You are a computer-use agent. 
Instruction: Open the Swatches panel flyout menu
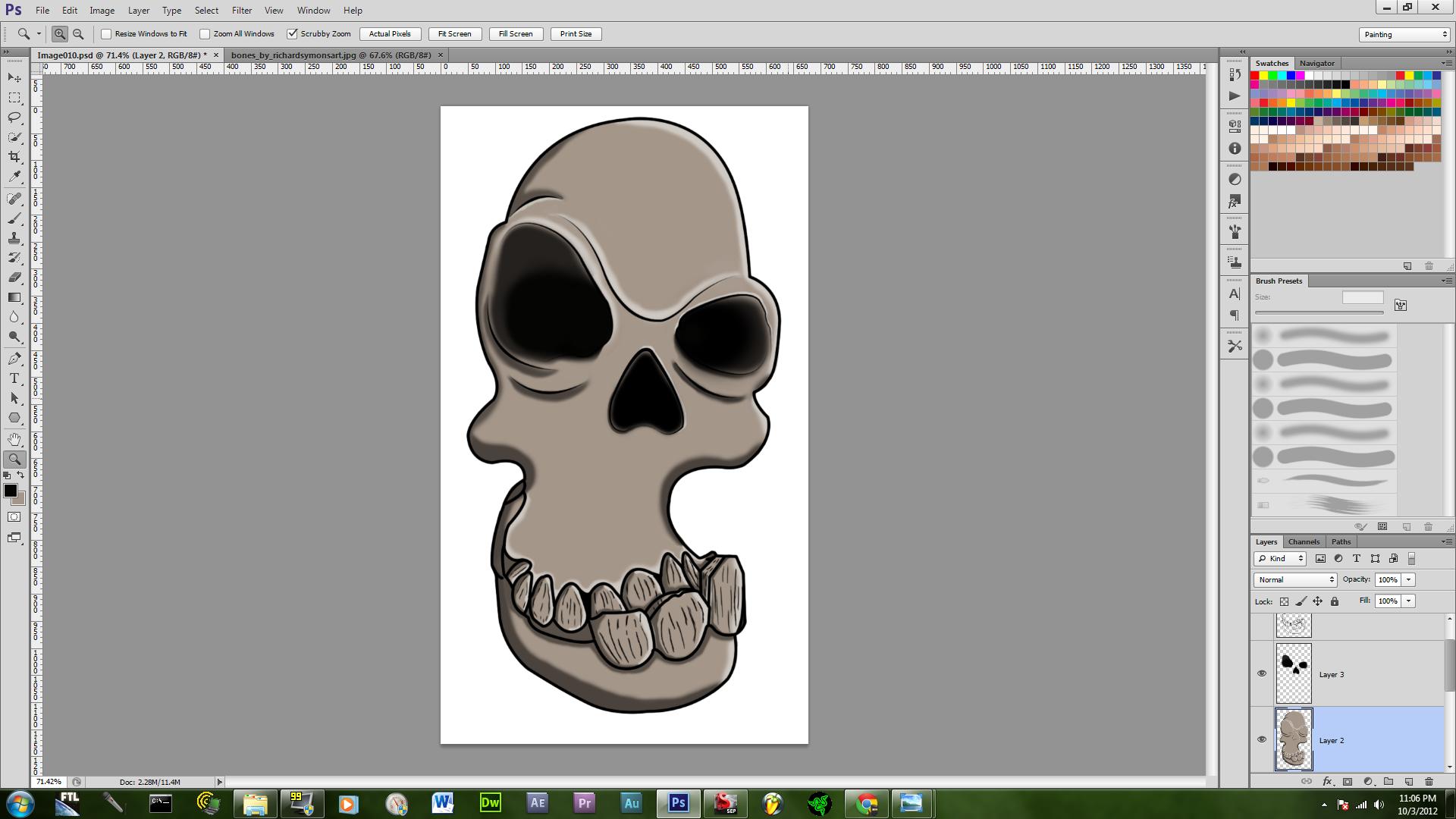pos(1446,63)
